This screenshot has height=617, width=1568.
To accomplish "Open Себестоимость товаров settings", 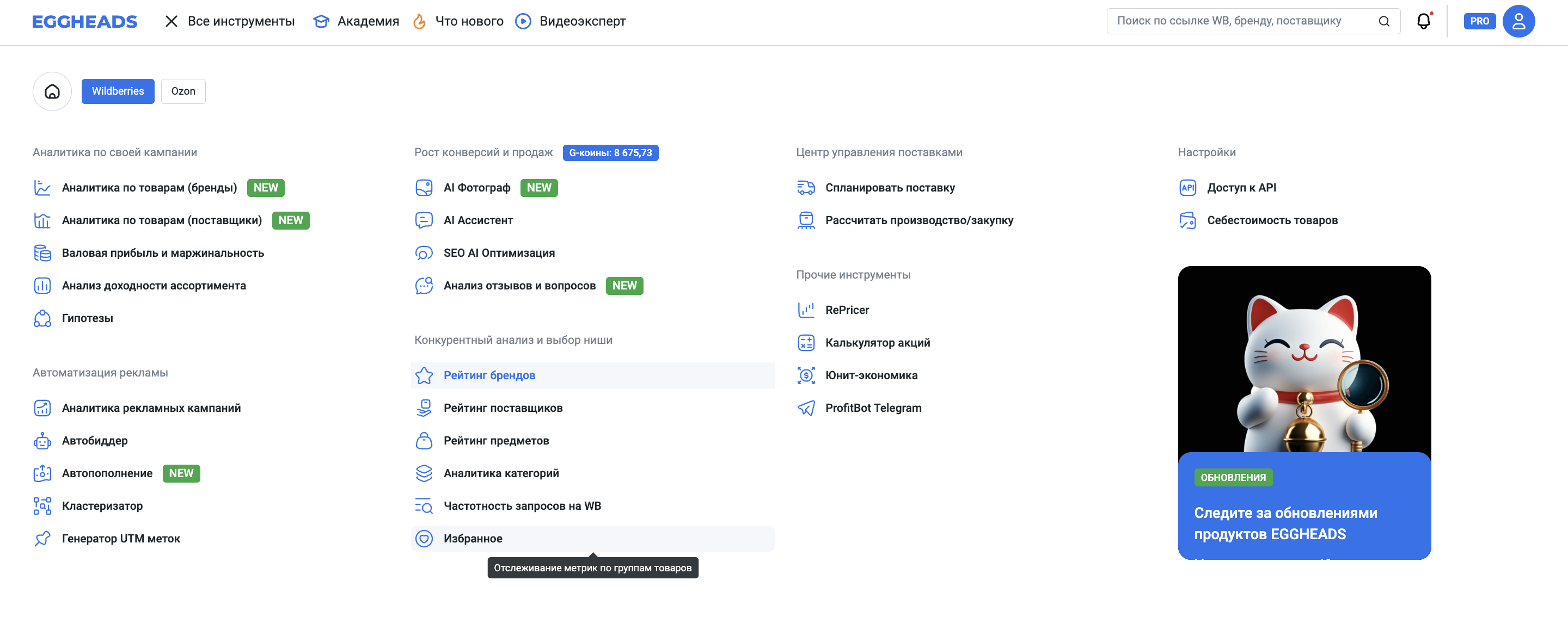I will pos(1272,220).
